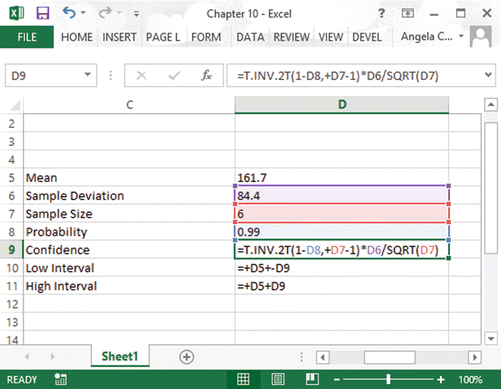
Task: Open Ribbon Display Options
Action: point(408,13)
